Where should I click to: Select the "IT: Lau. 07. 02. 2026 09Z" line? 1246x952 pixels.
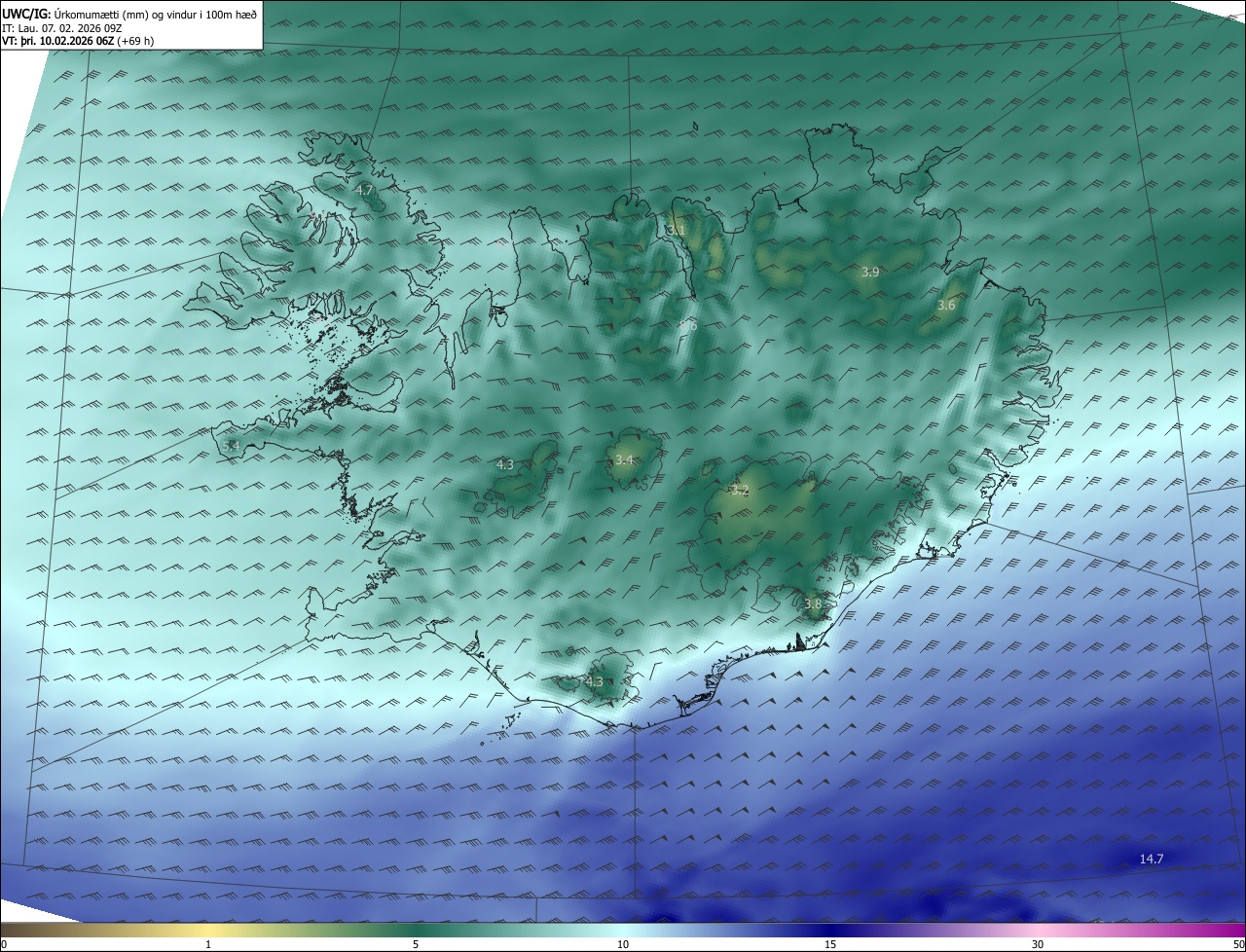pyautogui.click(x=64, y=28)
